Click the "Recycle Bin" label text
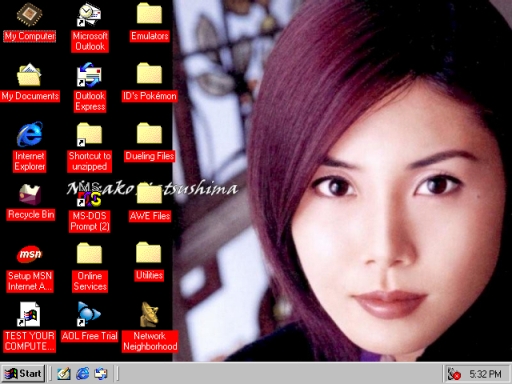This screenshot has width=512, height=384. pos(31,215)
